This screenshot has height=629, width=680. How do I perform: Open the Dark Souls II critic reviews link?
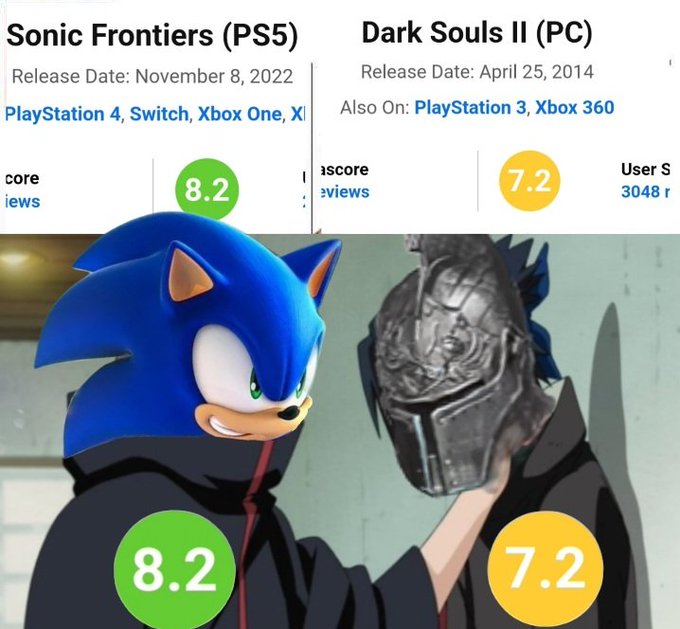[345, 192]
